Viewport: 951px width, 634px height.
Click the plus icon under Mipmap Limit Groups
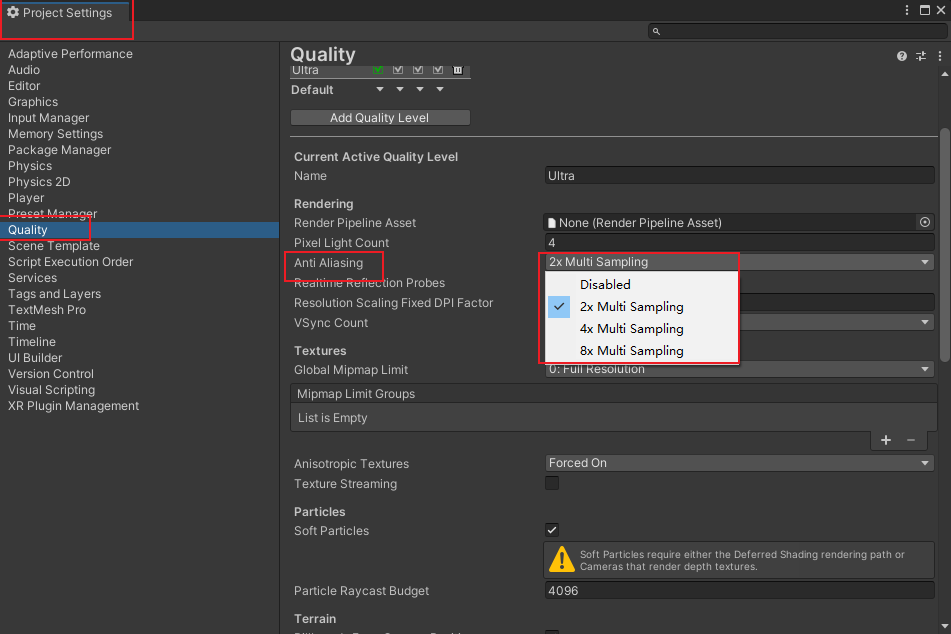tap(885, 440)
